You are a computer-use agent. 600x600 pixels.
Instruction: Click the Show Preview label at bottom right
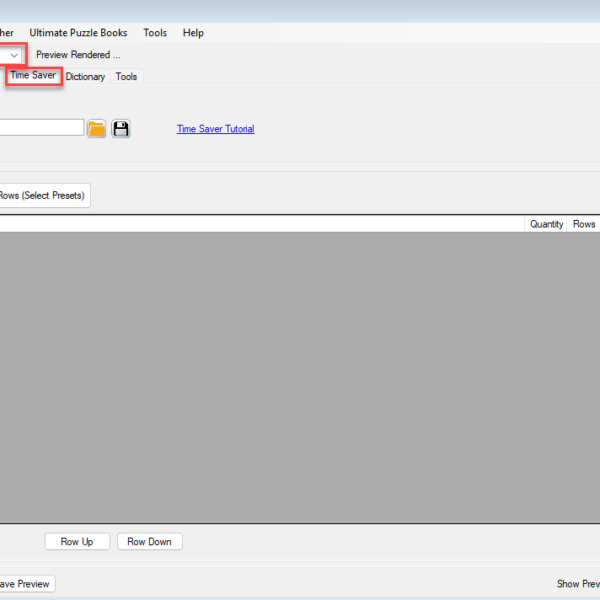pyautogui.click(x=577, y=584)
